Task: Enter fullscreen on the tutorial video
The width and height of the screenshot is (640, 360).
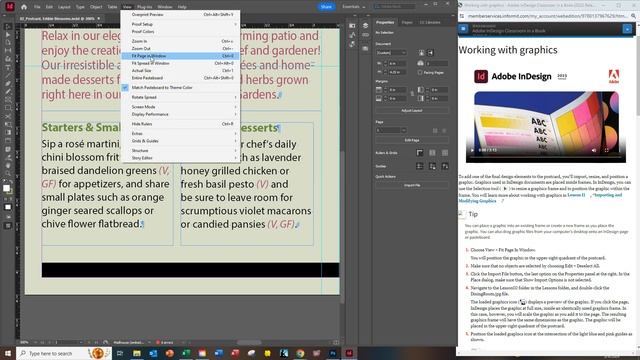Action: pyautogui.click(x=607, y=150)
